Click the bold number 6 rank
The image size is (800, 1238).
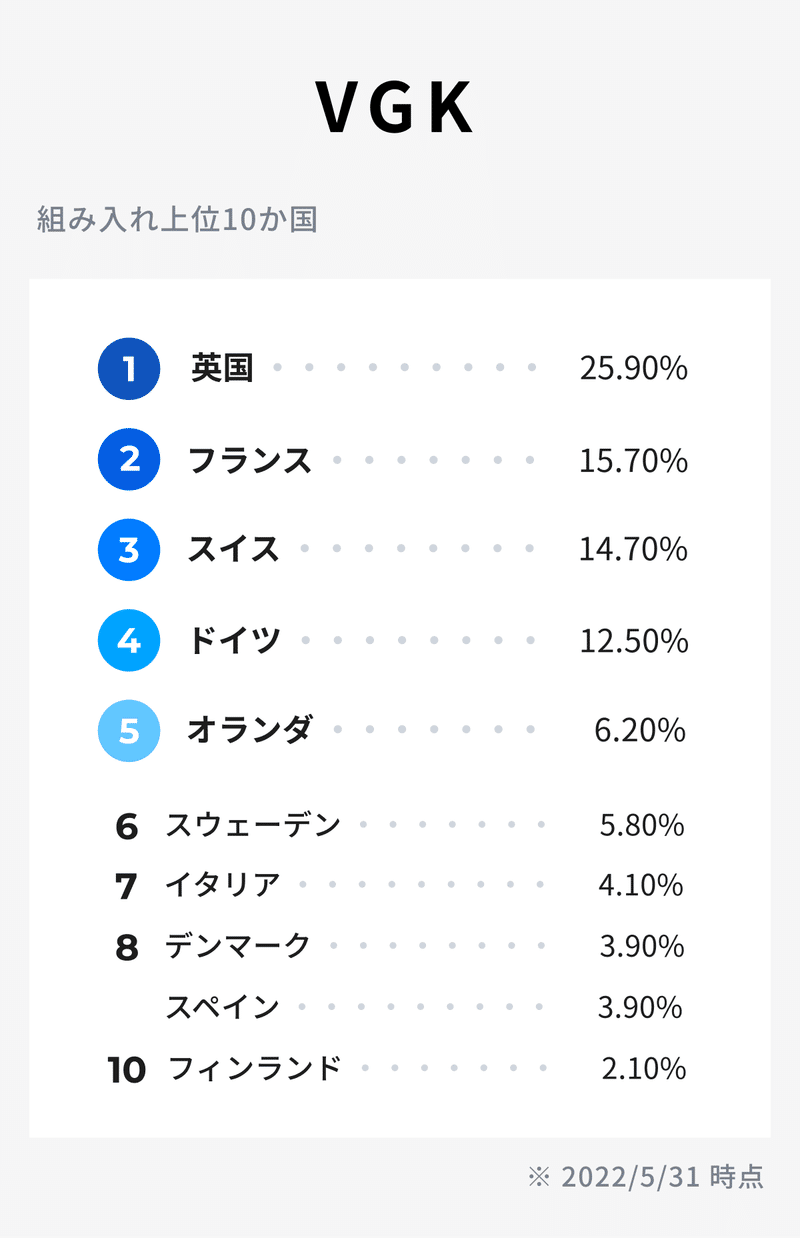[x=126, y=827]
